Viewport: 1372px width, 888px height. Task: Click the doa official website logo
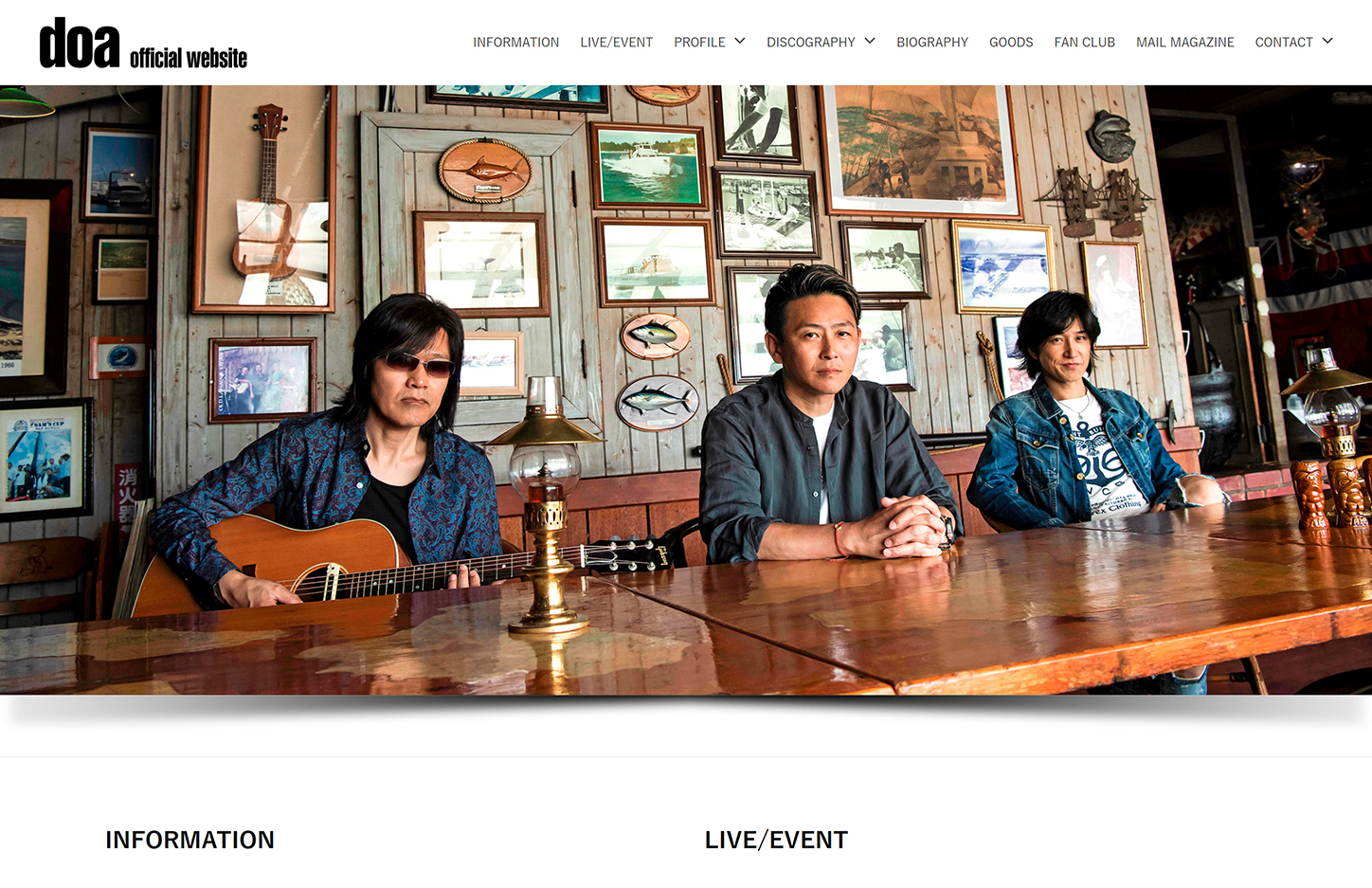point(143,44)
